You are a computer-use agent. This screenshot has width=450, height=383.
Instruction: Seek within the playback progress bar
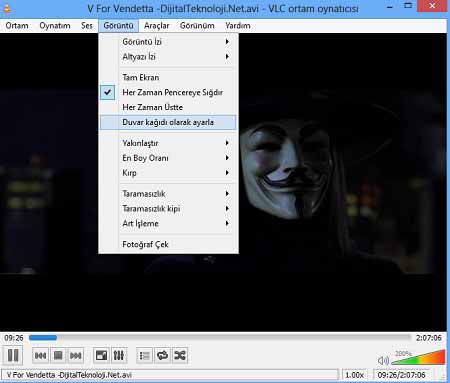(220, 338)
